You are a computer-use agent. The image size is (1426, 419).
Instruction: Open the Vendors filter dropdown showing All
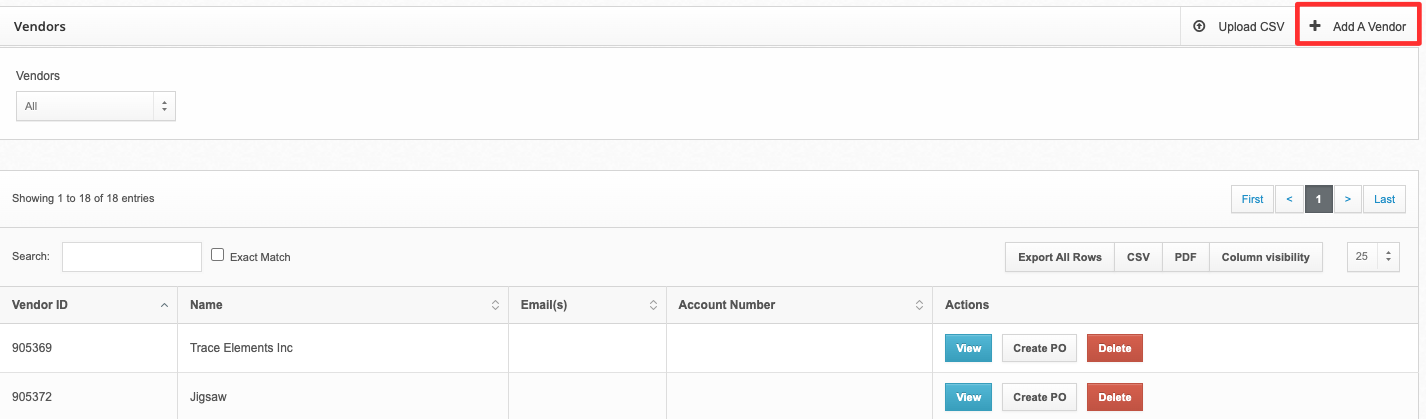(96, 106)
